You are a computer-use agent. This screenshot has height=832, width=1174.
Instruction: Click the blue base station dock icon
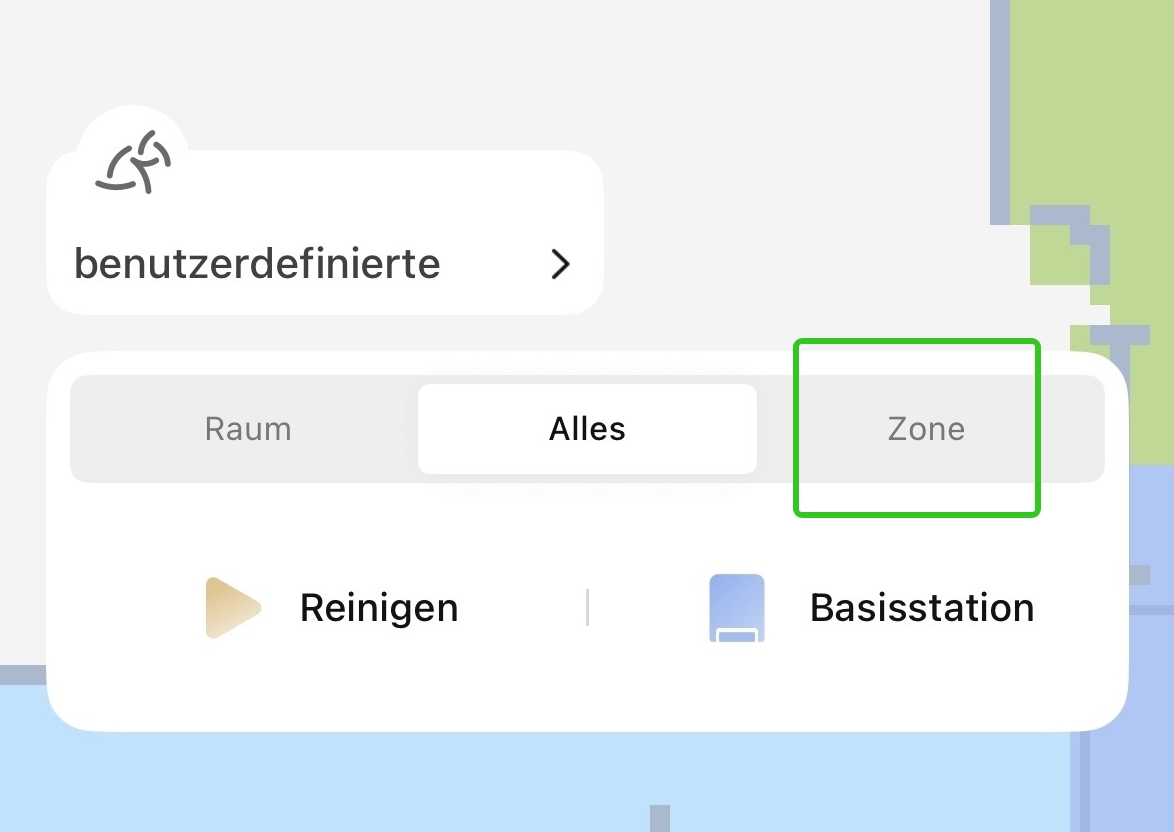click(736, 607)
